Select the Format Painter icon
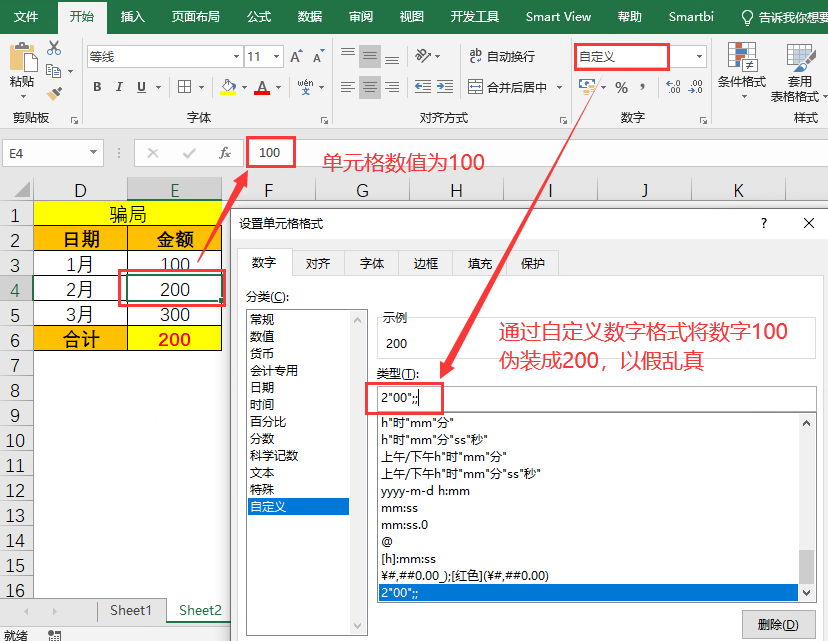Viewport: 828px width, 641px height. 53,94
